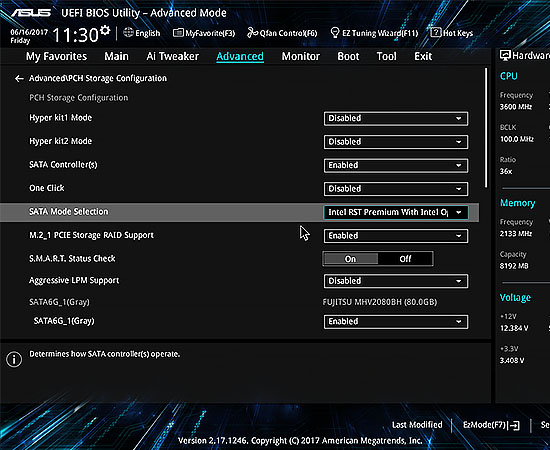The image size is (550, 450).
Task: Click the PCH Storage Configuration heading
Action: pos(79,98)
